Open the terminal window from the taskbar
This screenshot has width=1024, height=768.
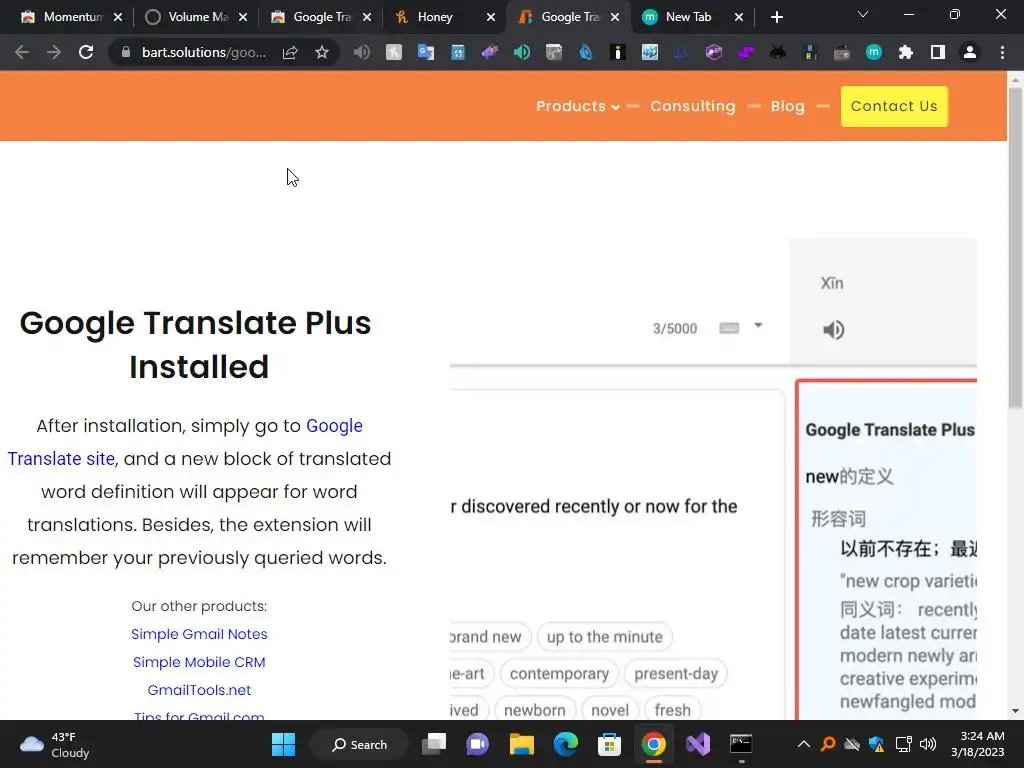(741, 744)
